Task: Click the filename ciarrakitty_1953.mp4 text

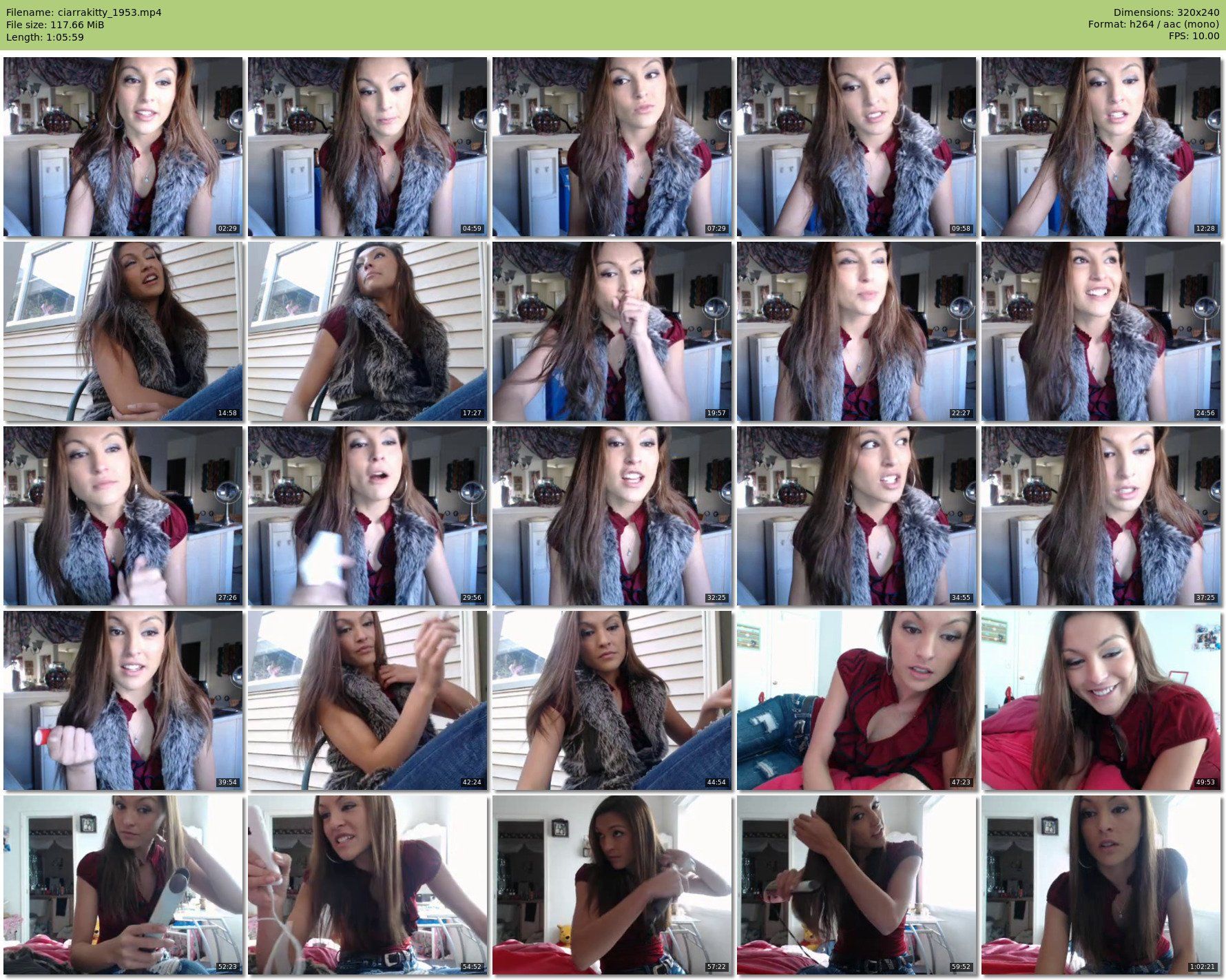Action: click(110, 12)
